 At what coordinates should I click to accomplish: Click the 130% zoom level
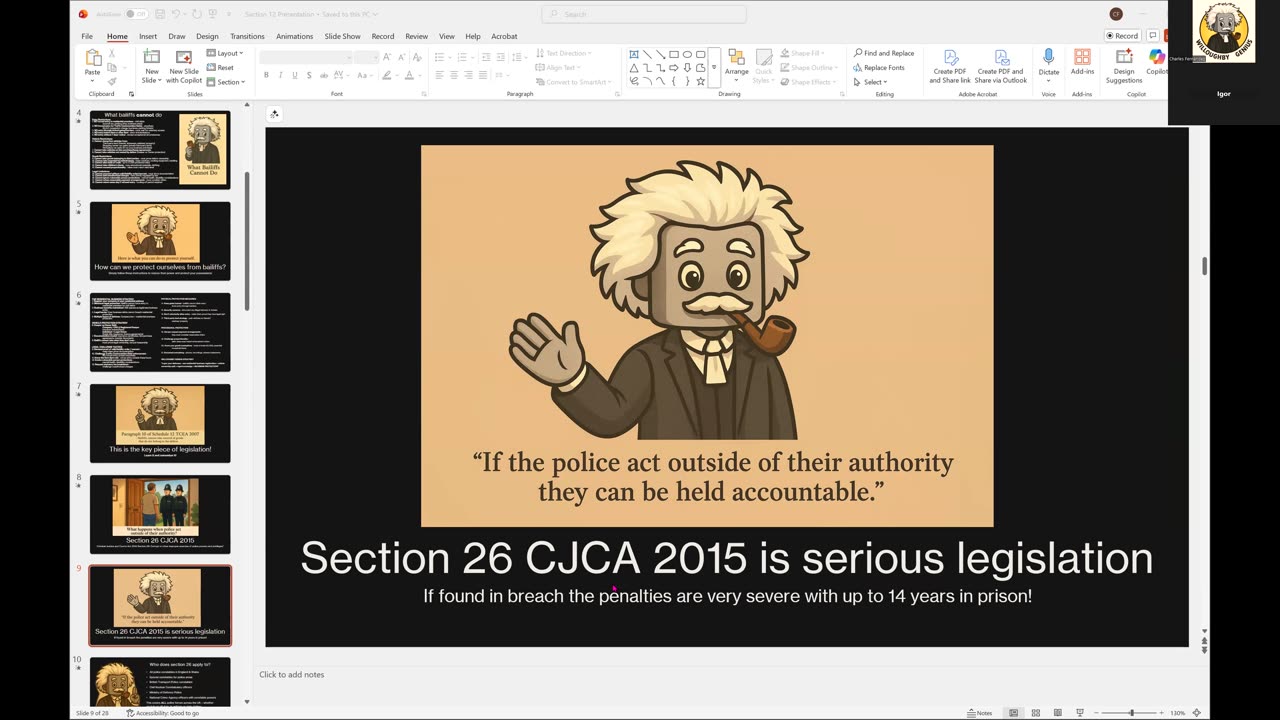point(1178,713)
